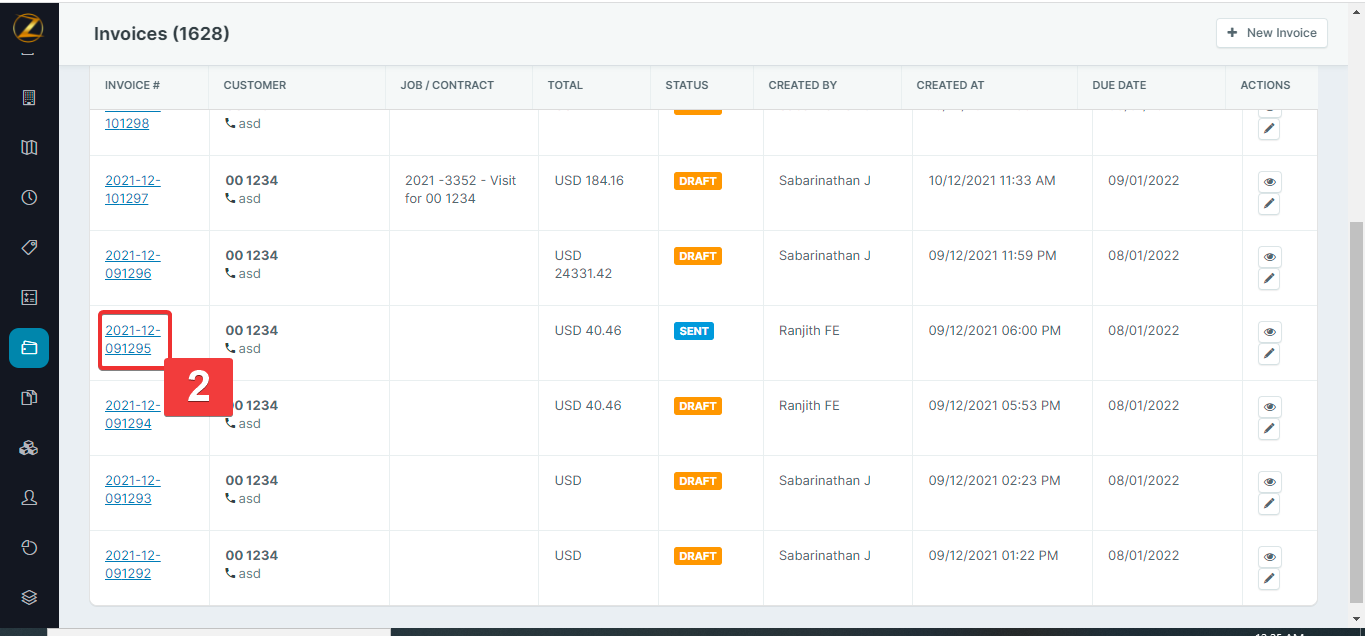Screen dimensions: 1365x636
Task: Open the pie chart icon in the sidebar
Action: pyautogui.click(x=28, y=547)
